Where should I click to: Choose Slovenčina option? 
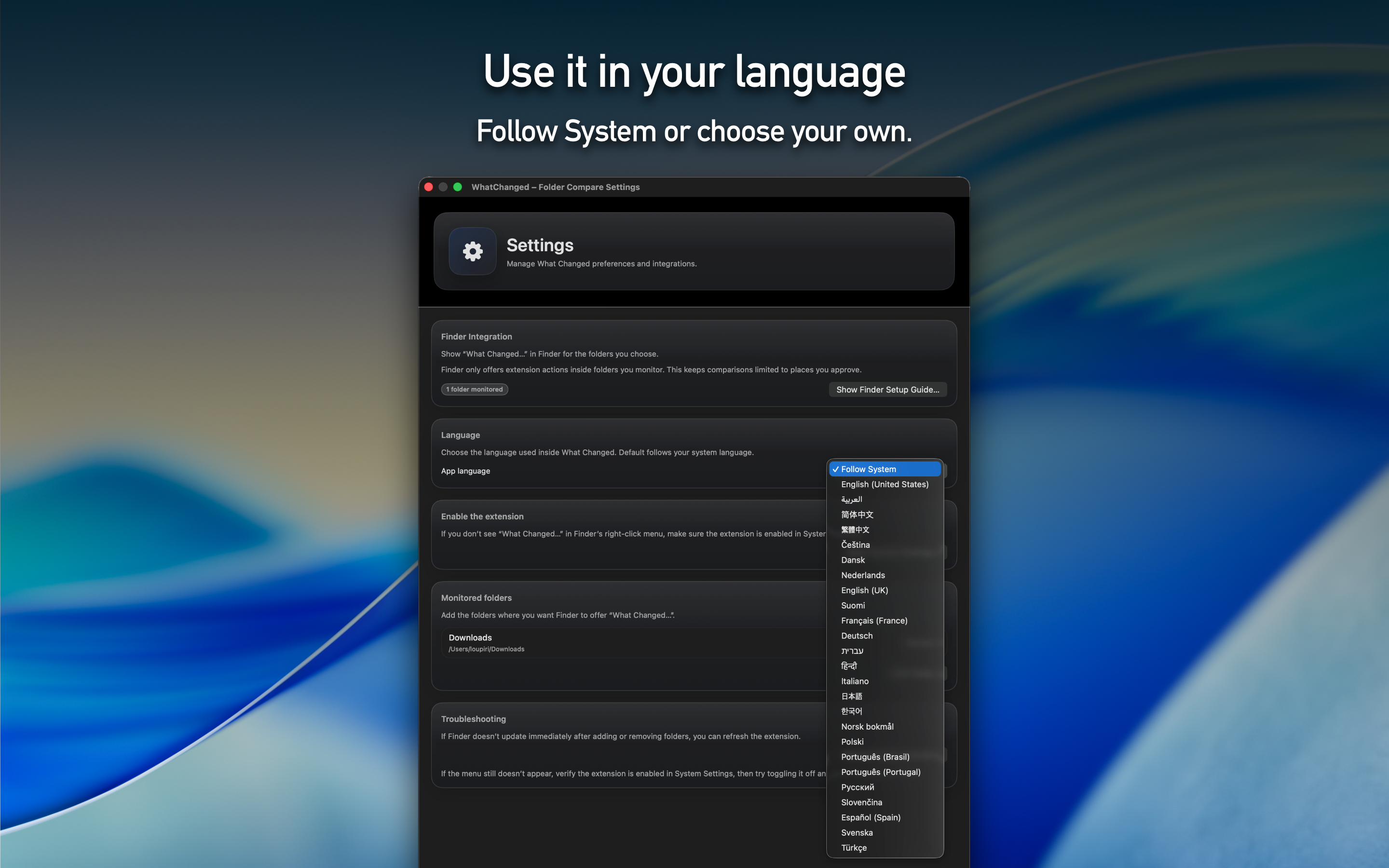click(x=885, y=802)
